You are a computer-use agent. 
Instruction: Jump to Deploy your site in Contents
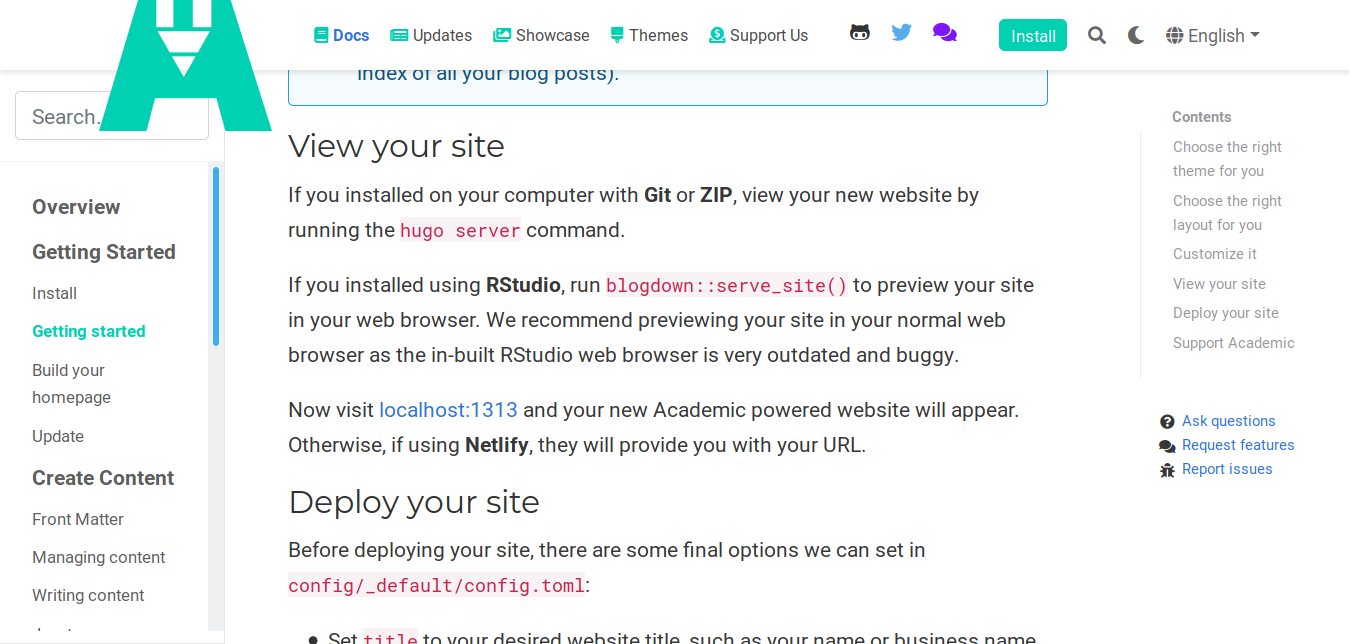(x=1226, y=313)
